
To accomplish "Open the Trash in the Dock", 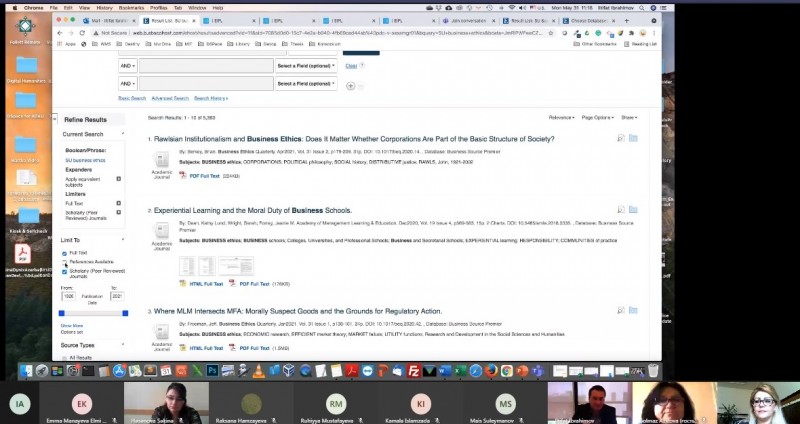I will [653, 370].
